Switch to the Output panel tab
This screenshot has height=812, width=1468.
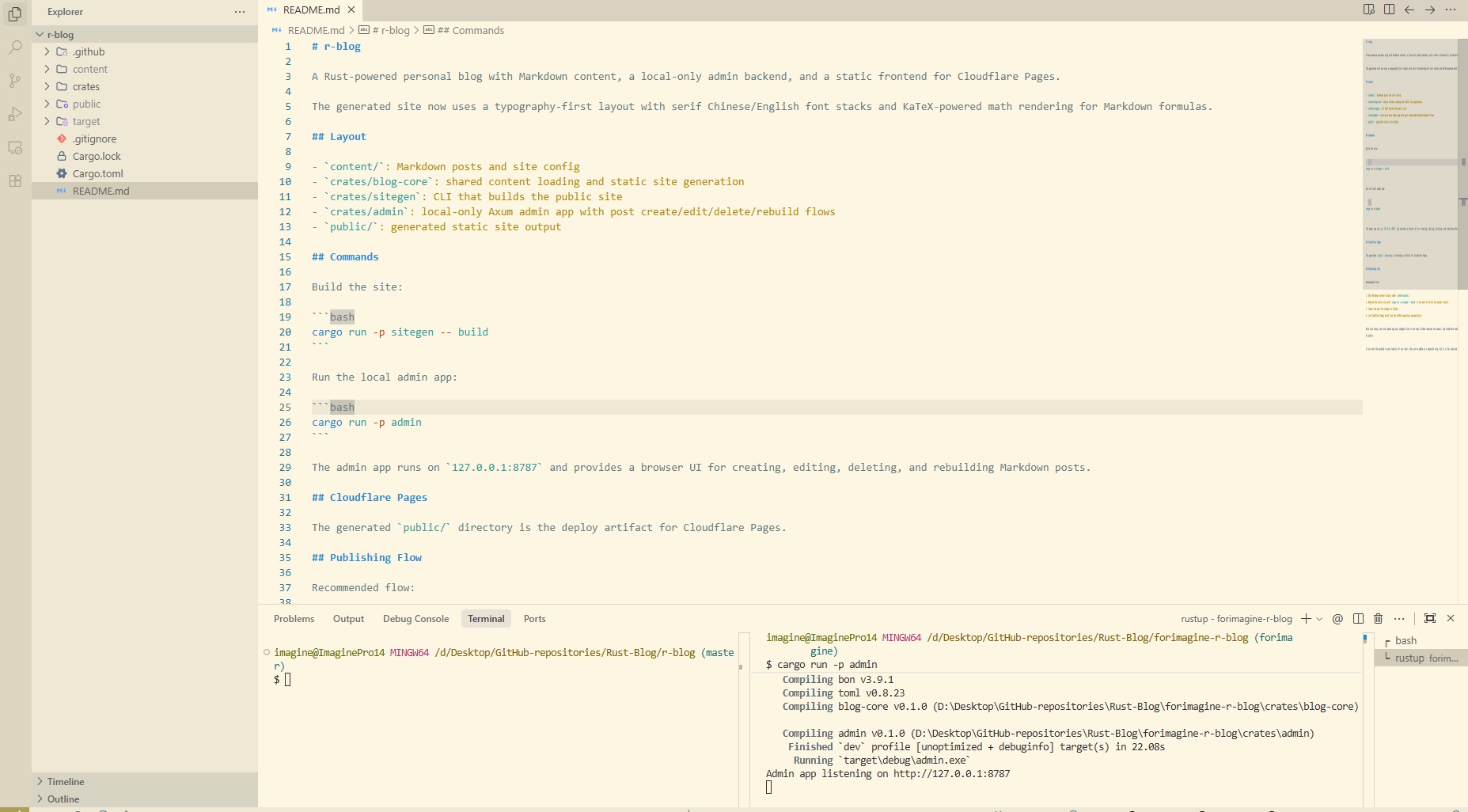[348, 619]
